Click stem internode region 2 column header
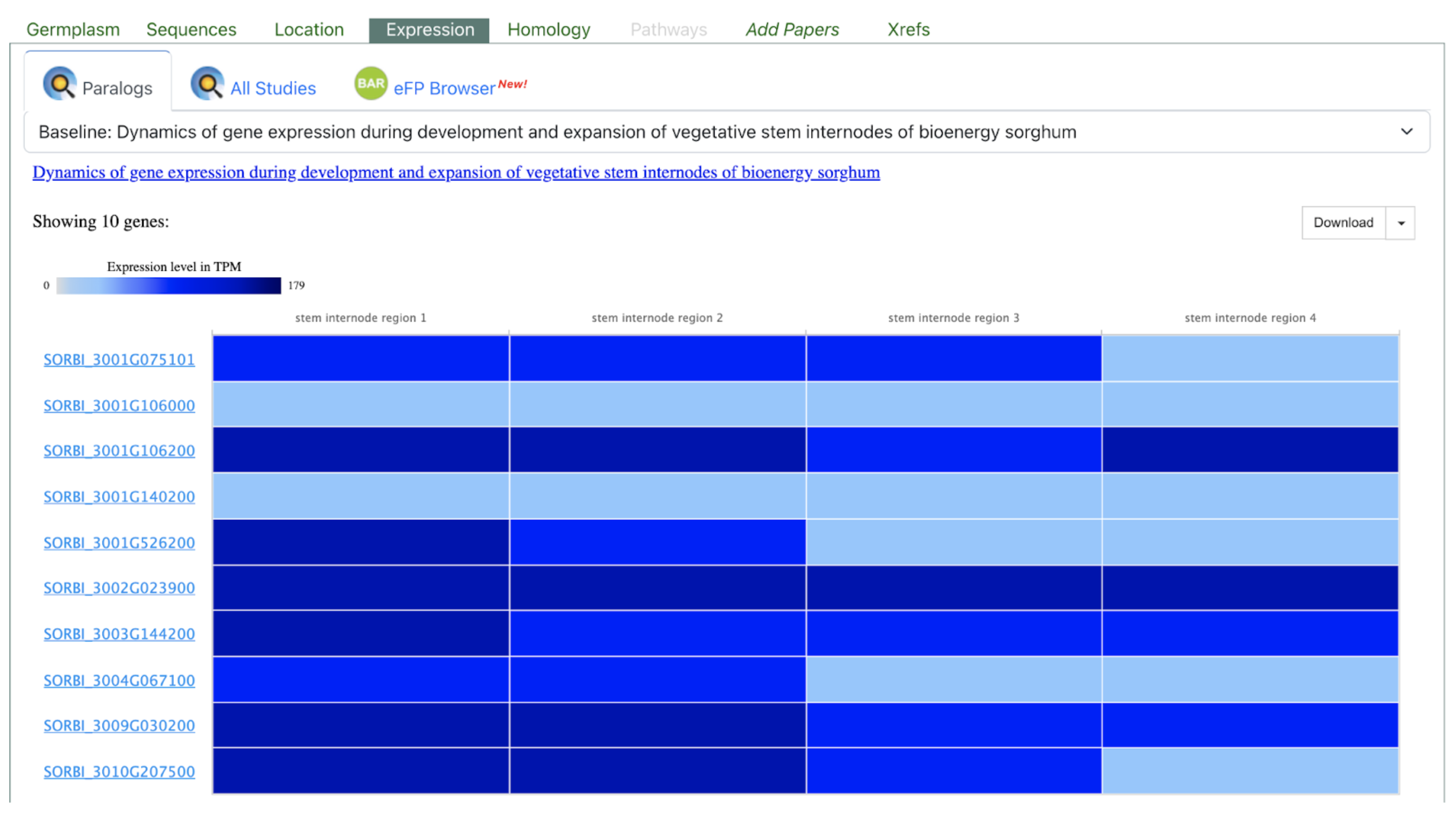 coord(657,318)
